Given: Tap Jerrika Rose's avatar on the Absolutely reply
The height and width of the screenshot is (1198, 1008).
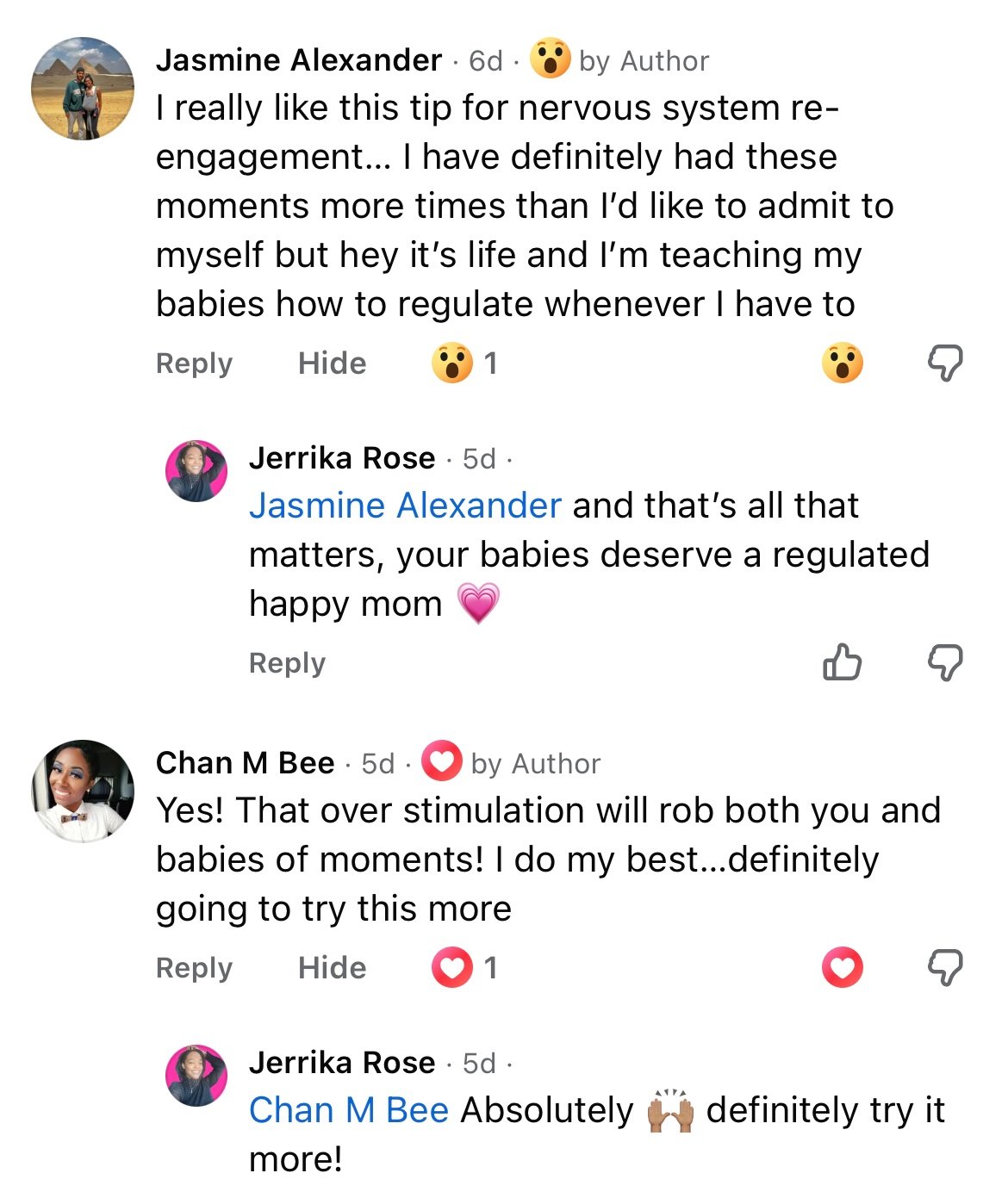Looking at the screenshot, I should click(196, 1076).
